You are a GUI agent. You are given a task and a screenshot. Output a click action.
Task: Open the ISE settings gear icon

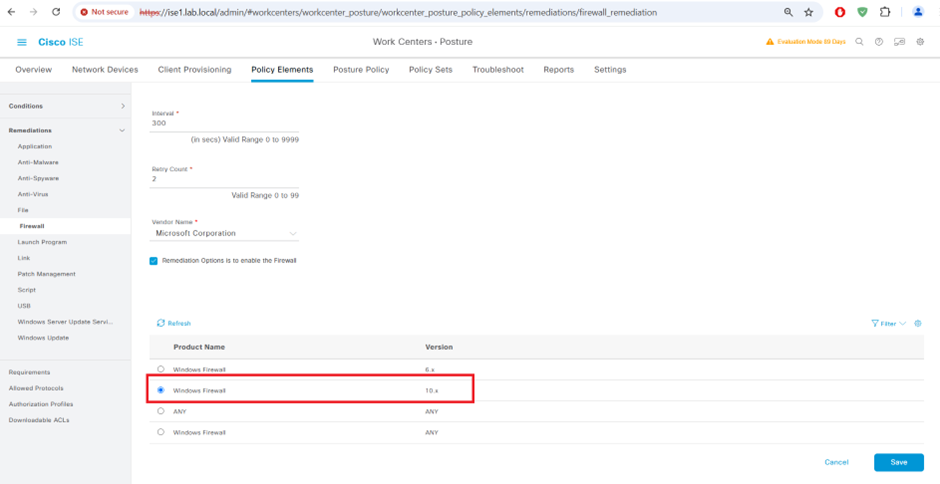[x=920, y=42]
